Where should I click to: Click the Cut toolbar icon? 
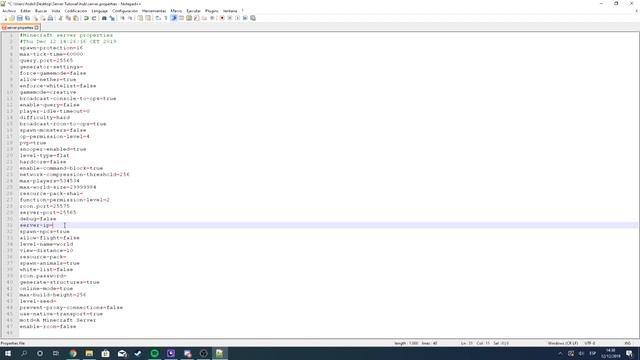[x=60, y=18]
